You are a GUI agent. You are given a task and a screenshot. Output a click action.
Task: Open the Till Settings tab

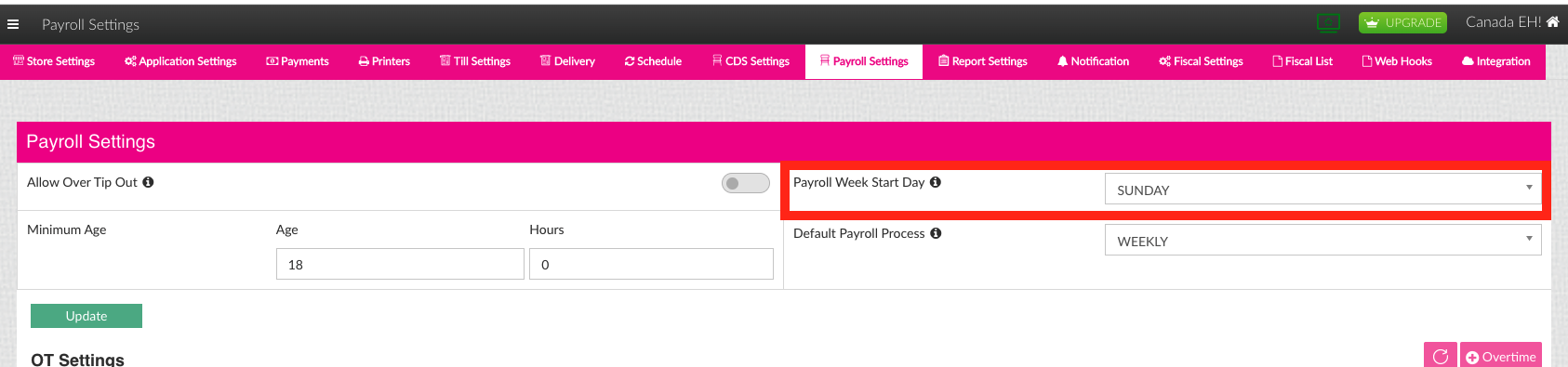coord(475,61)
